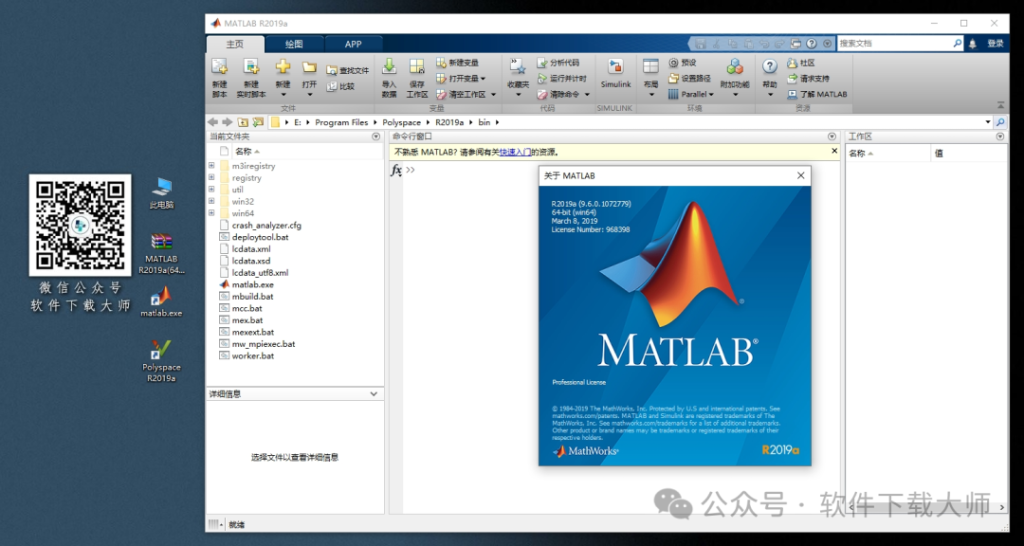This screenshot has height=546, width=1024.
Task: Click the address bar search magnifier icon
Action: (x=1000, y=122)
